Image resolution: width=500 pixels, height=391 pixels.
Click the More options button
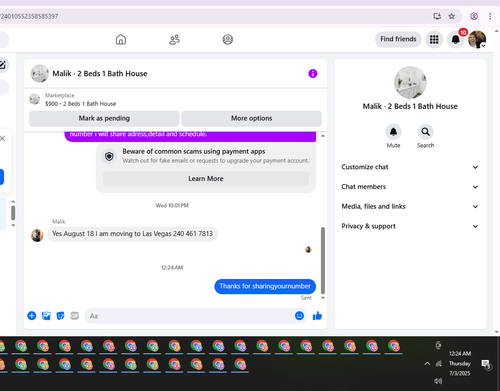[x=252, y=118]
